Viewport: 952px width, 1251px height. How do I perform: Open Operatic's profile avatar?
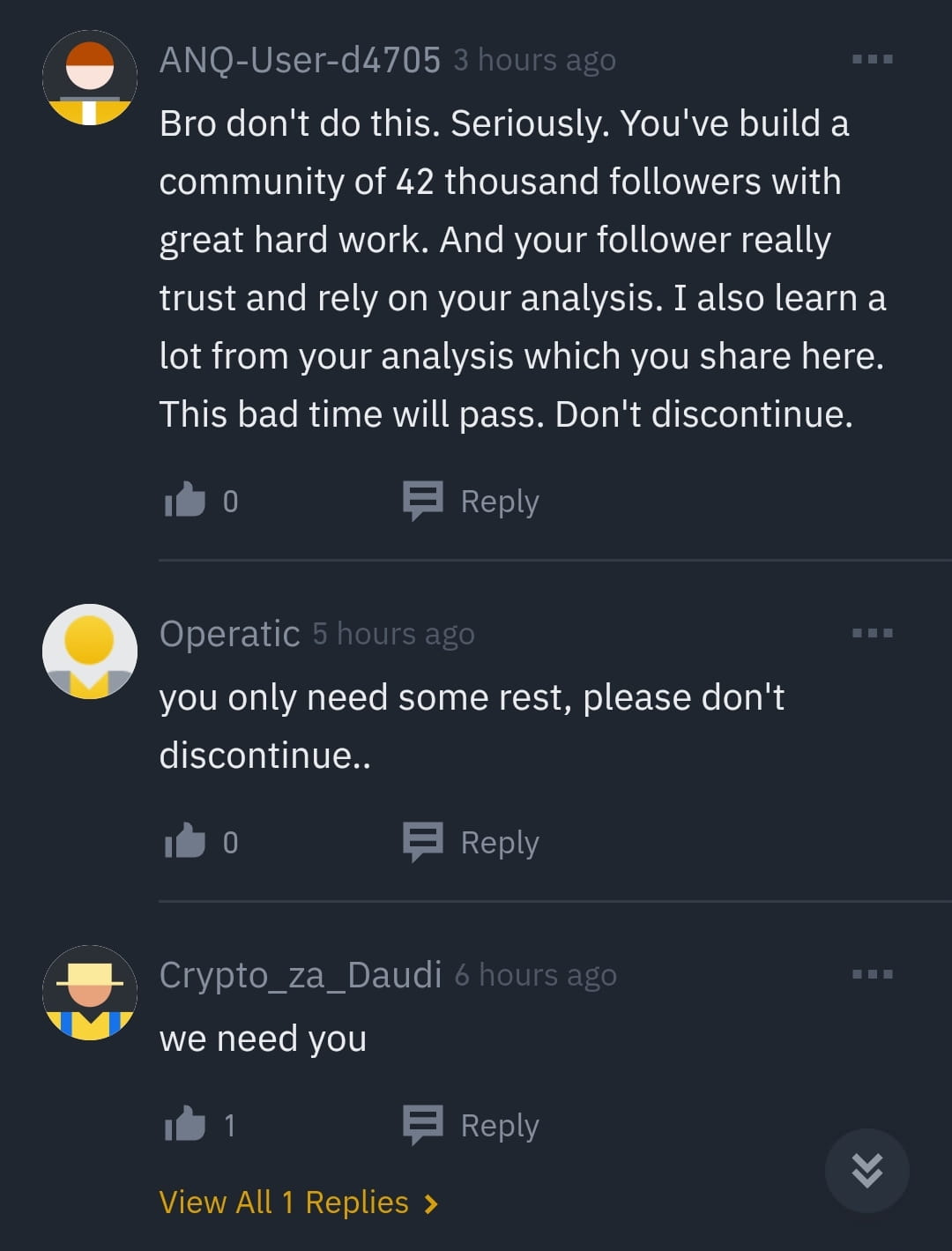tap(90, 652)
